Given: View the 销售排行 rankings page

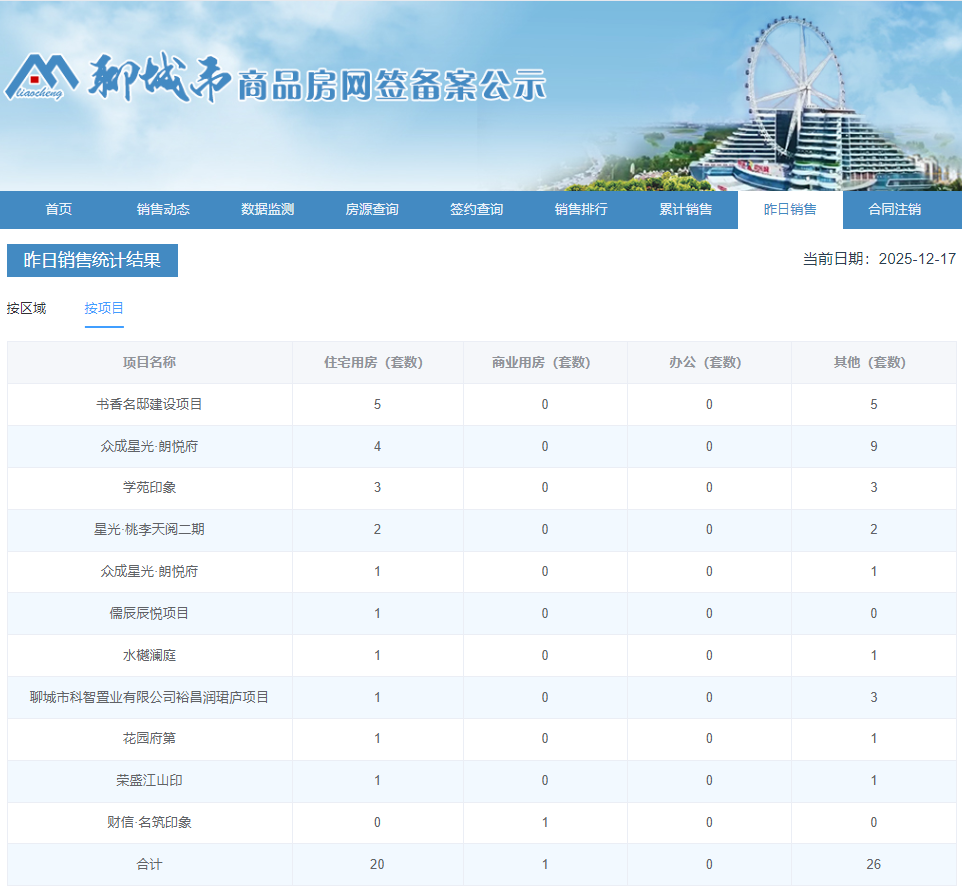Looking at the screenshot, I should (580, 209).
